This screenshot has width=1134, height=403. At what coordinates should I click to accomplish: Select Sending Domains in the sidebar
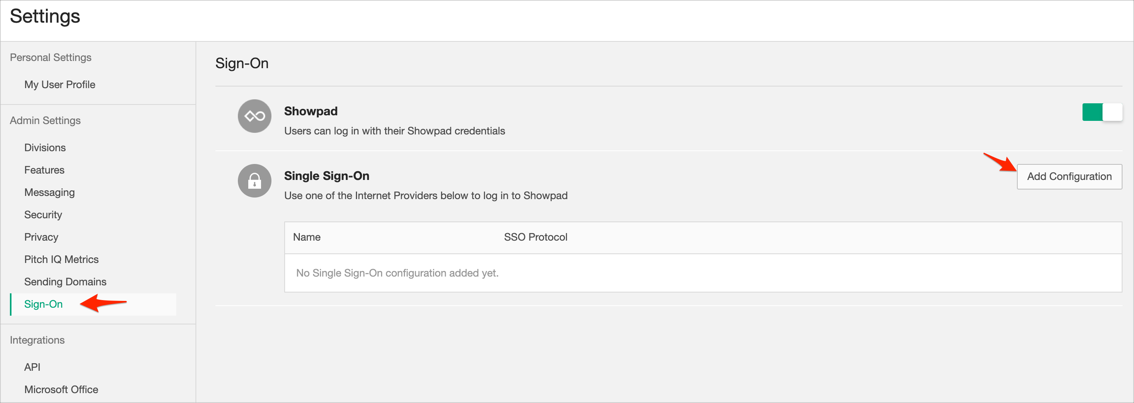coord(65,282)
